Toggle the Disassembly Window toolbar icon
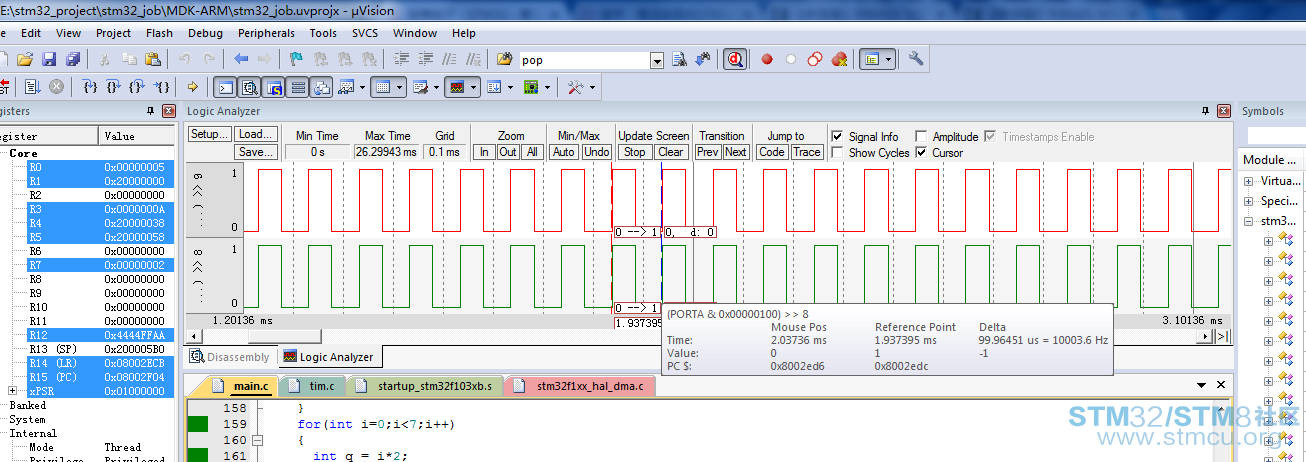The image size is (1306, 462). click(x=249, y=87)
